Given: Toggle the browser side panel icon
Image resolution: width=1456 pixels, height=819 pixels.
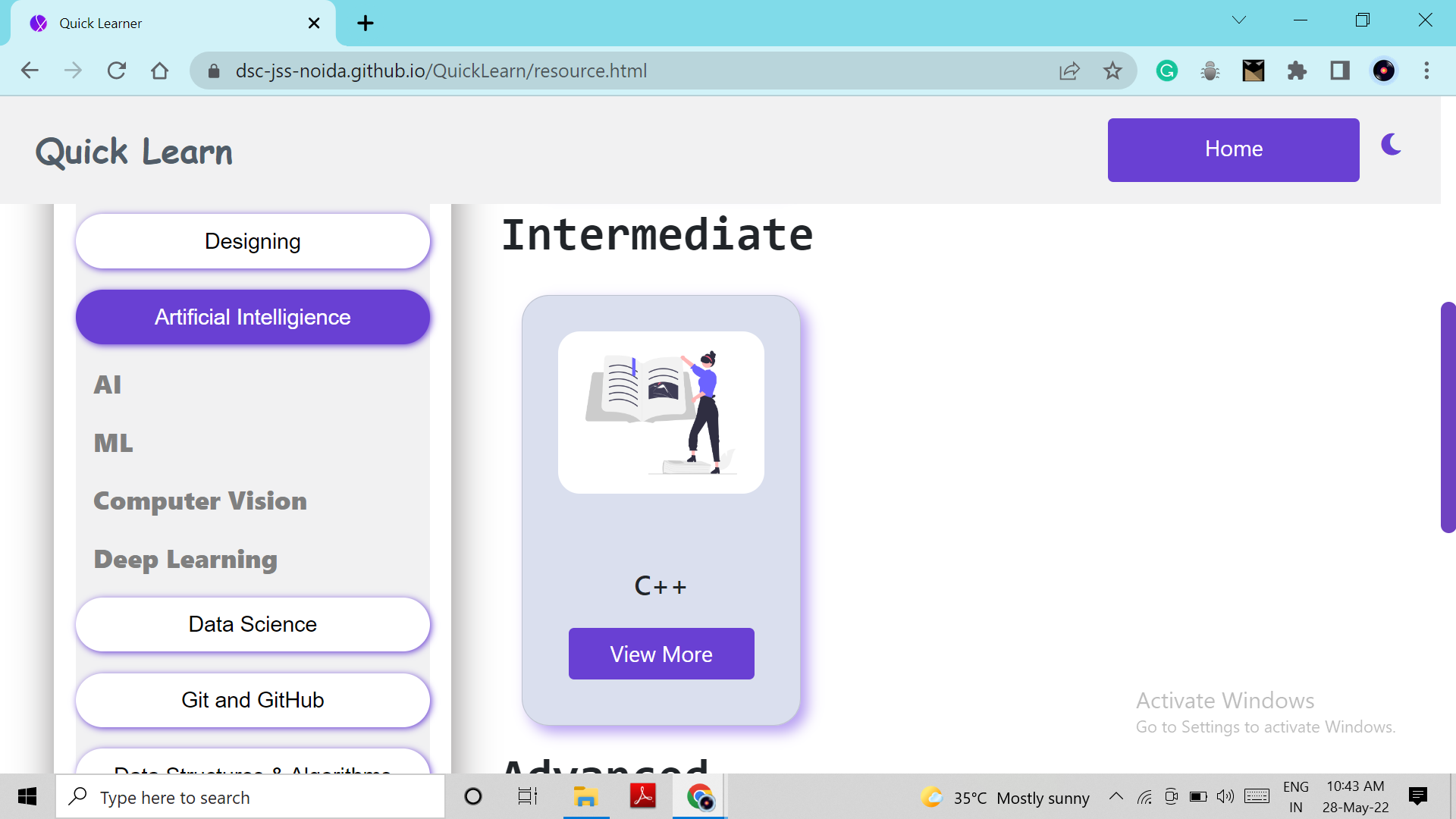Looking at the screenshot, I should click(x=1340, y=71).
